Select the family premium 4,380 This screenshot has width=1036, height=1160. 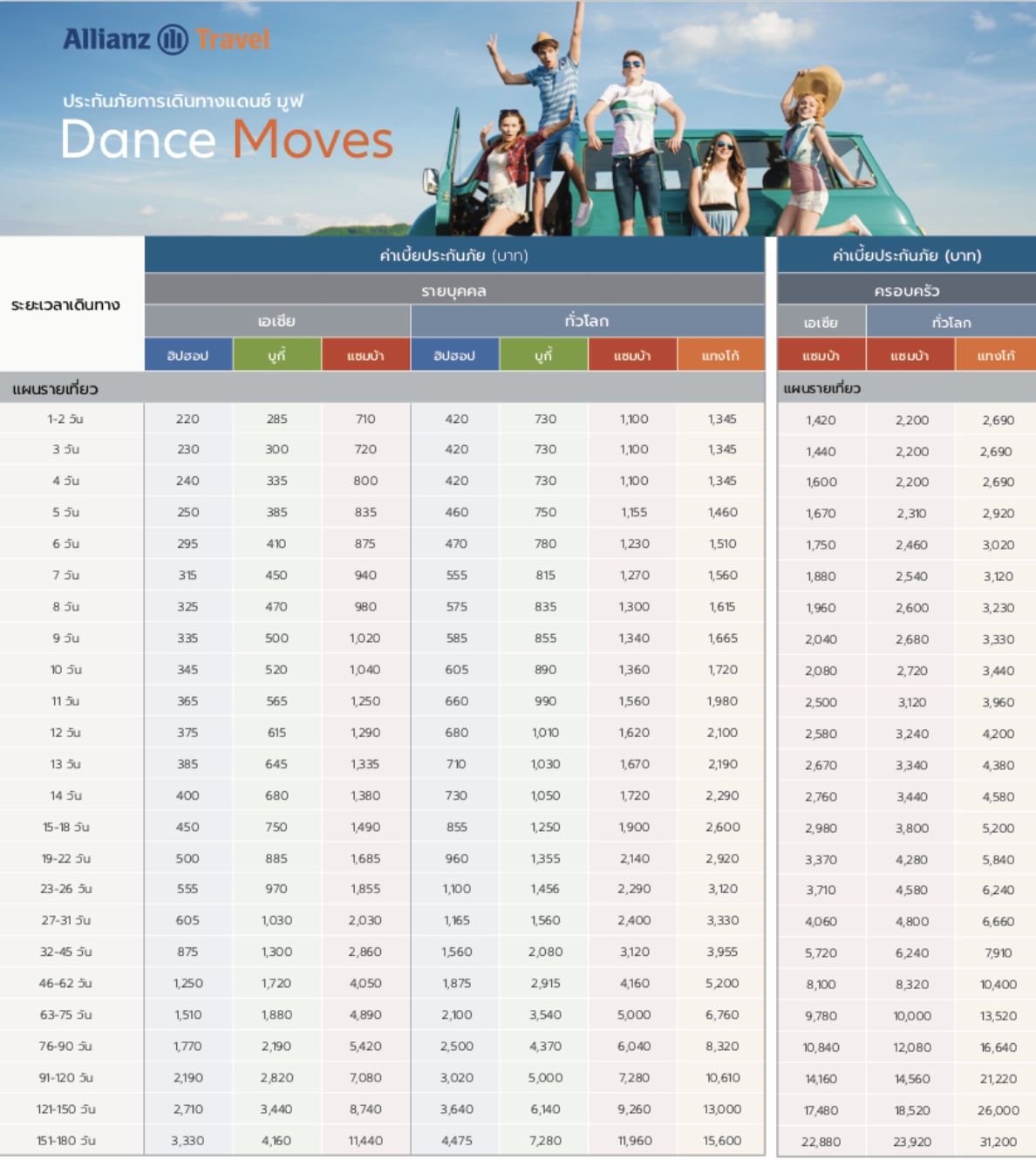[x=998, y=766]
